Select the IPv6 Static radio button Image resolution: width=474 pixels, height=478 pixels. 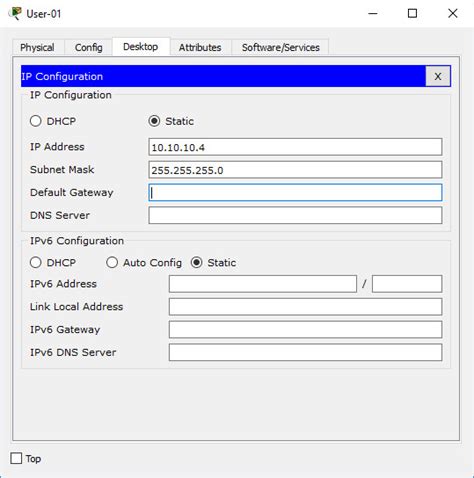tap(197, 263)
